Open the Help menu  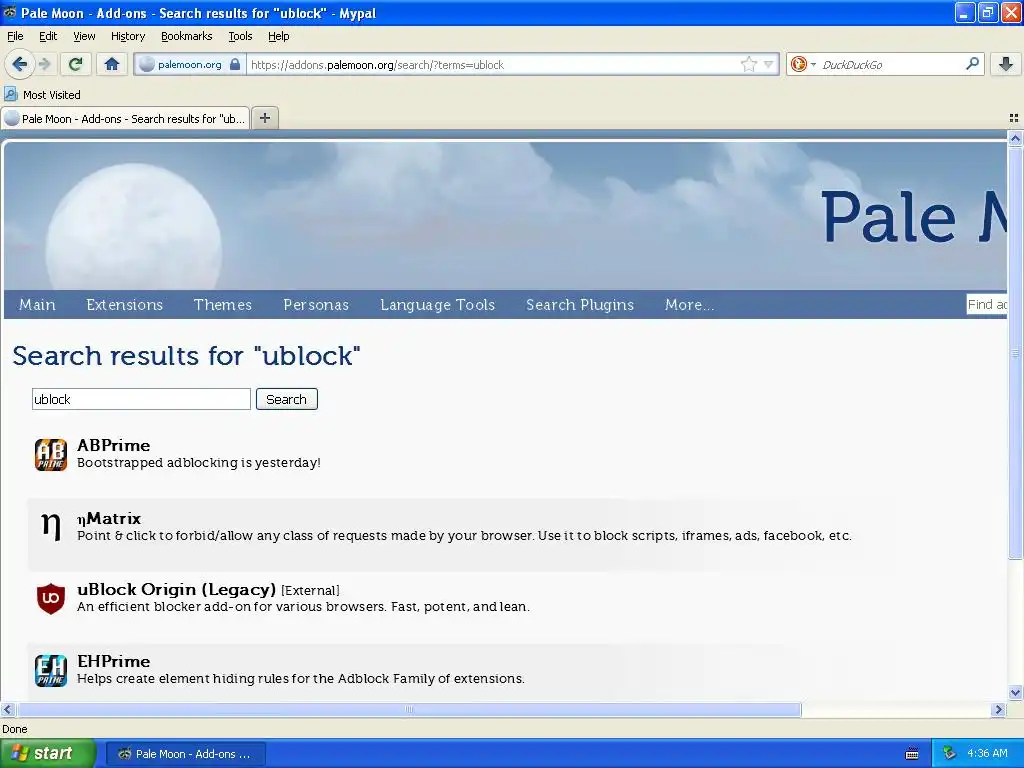coord(279,36)
